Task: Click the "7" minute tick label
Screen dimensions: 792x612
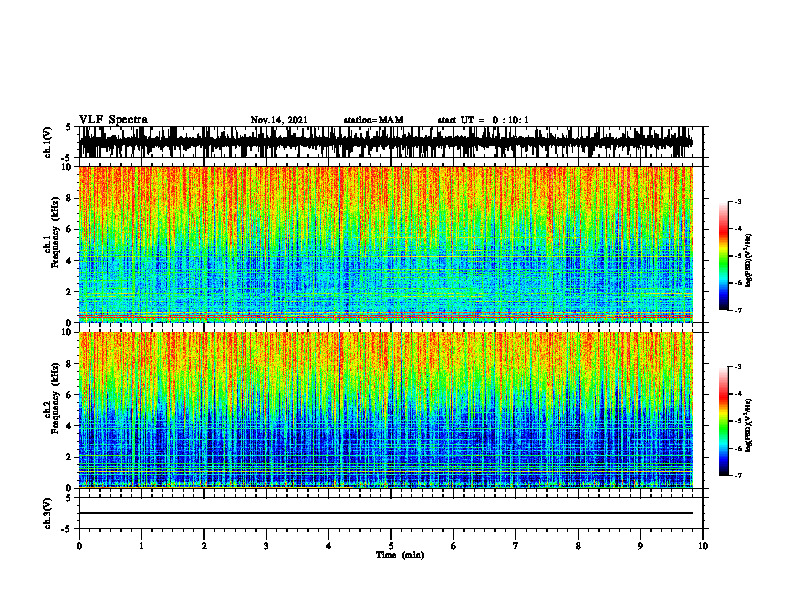Action: [x=516, y=546]
